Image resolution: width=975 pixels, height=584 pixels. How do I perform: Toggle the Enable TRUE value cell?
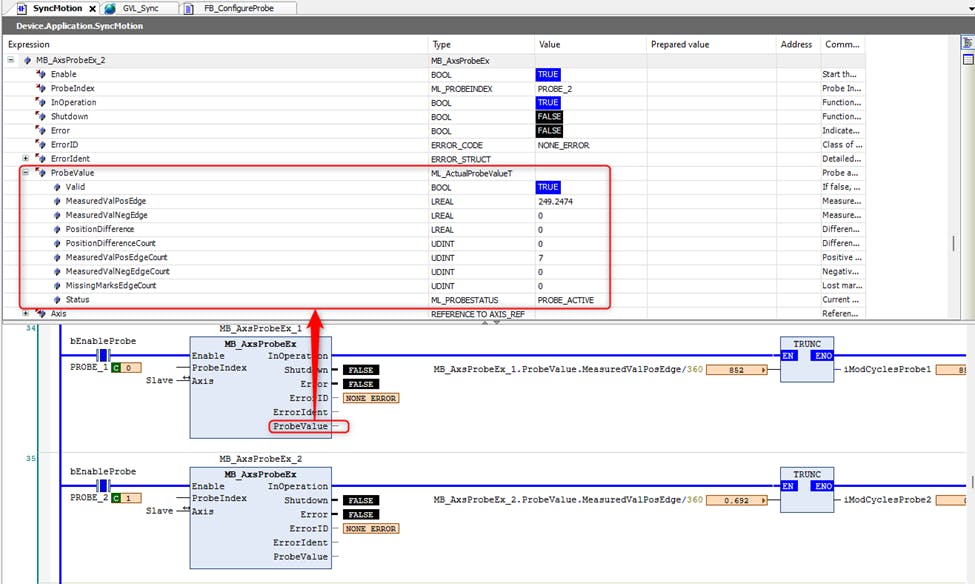[x=548, y=75]
